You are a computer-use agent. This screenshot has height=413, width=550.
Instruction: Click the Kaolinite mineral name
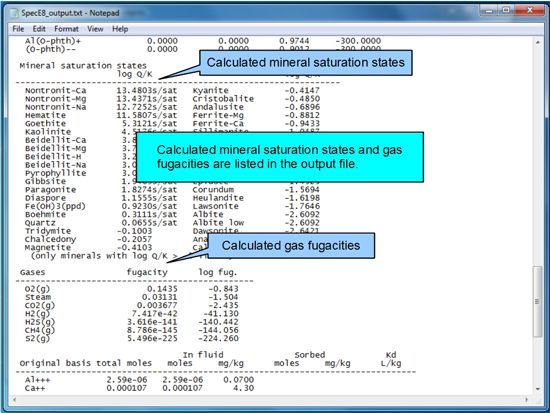[48, 132]
